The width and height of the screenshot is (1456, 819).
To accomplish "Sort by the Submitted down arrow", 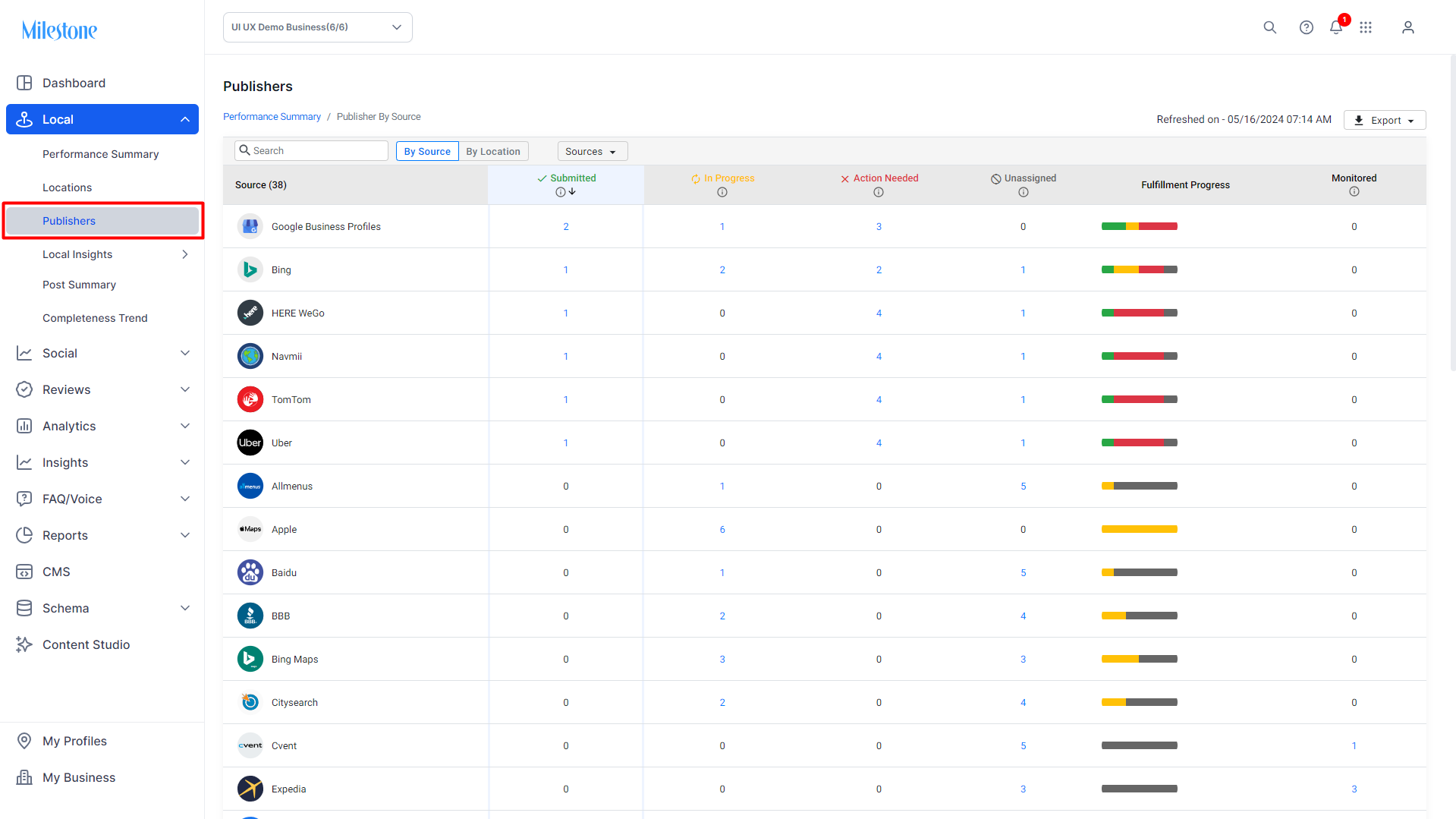I will click(x=572, y=192).
